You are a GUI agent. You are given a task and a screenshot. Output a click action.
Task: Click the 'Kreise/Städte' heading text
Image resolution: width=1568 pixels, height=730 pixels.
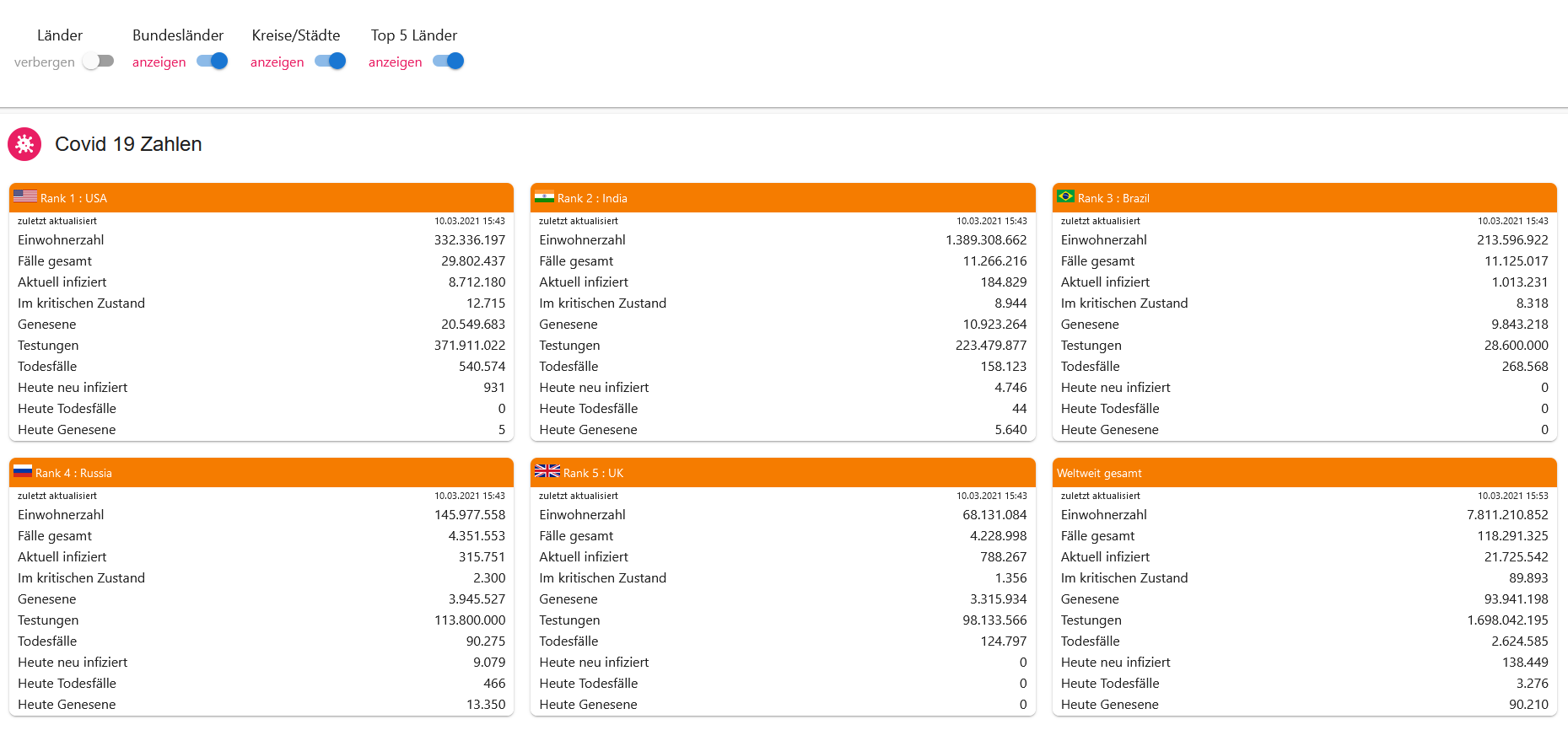296,35
